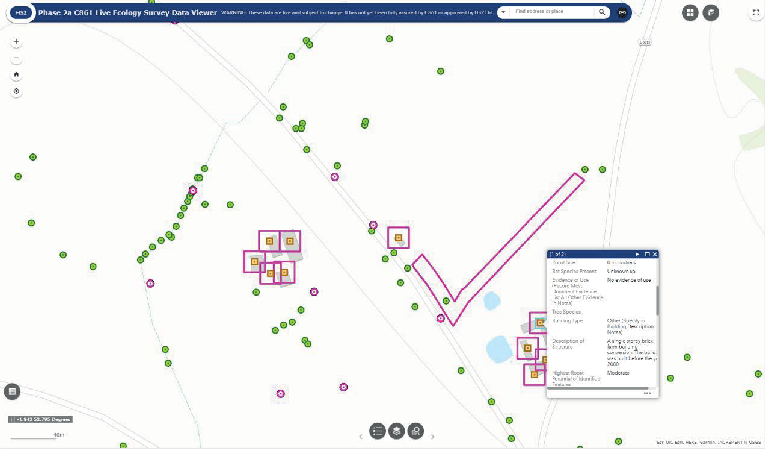
Task: Open the link icon in header bar
Action: [x=623, y=13]
